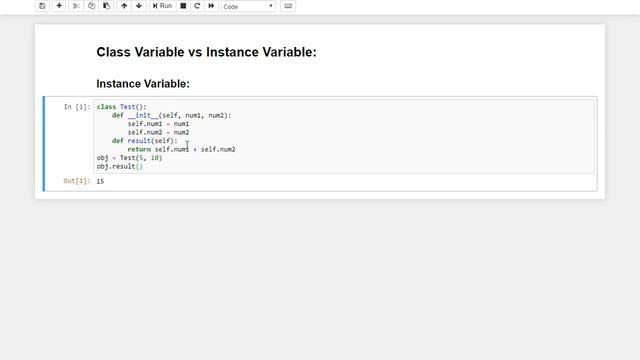Click the def result(self) line
Screen dimensions: 640x360
pyautogui.click(x=145, y=141)
